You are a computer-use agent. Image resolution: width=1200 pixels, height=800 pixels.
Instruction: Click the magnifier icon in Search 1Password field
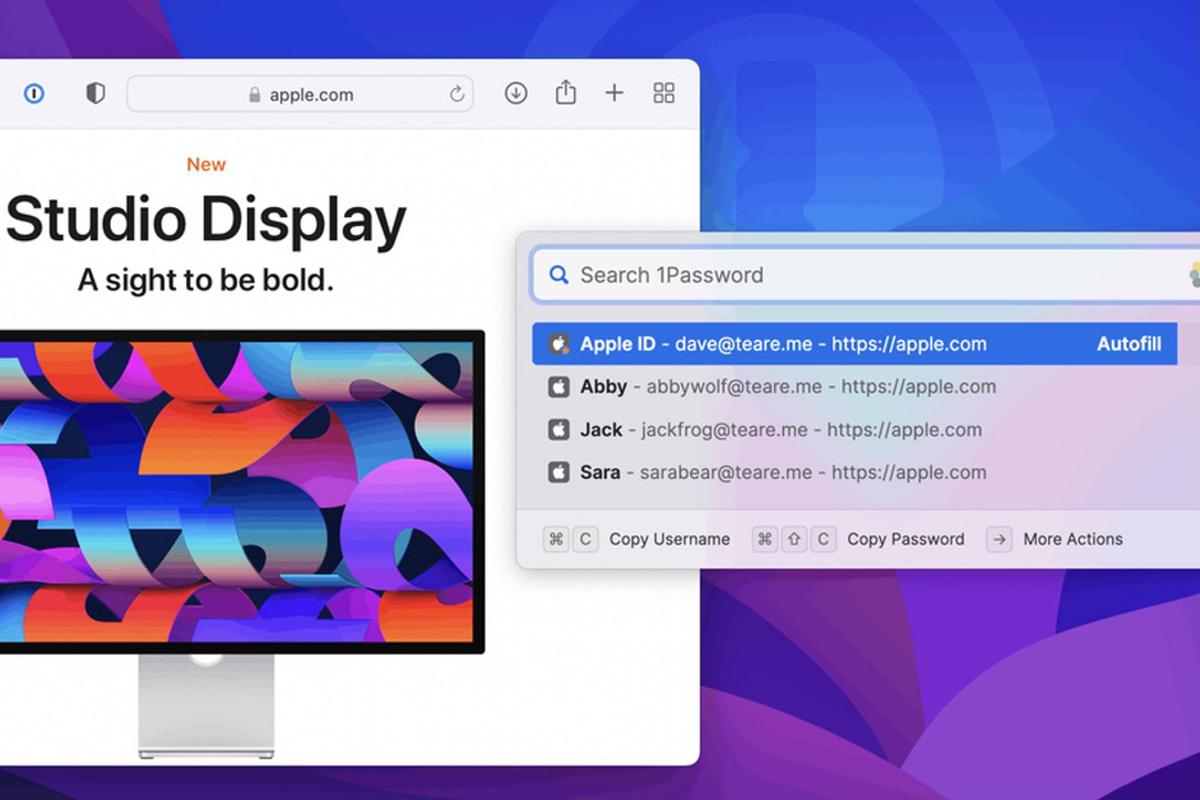(x=559, y=274)
